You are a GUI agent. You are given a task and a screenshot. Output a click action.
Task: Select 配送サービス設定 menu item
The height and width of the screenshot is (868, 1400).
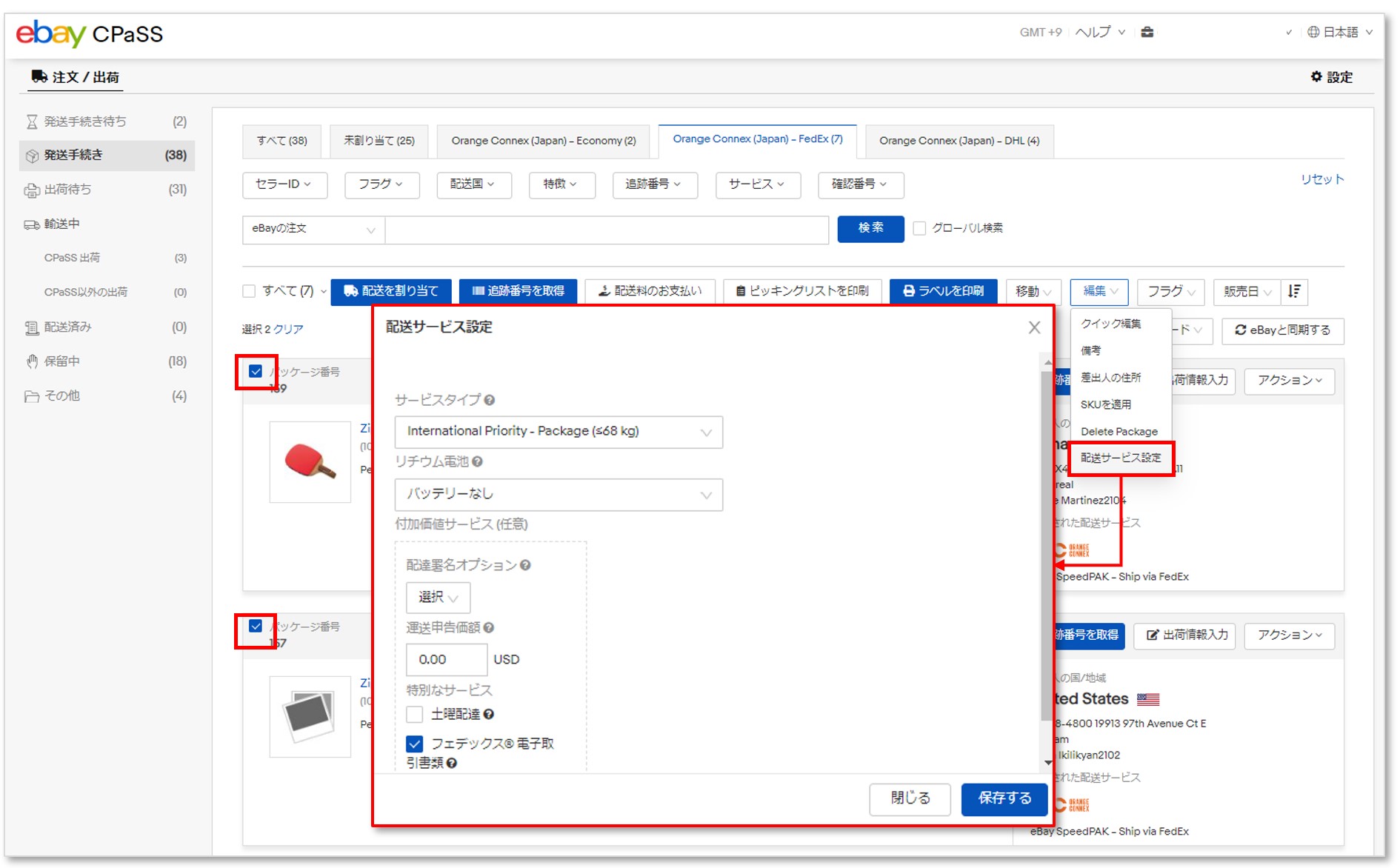[1121, 458]
